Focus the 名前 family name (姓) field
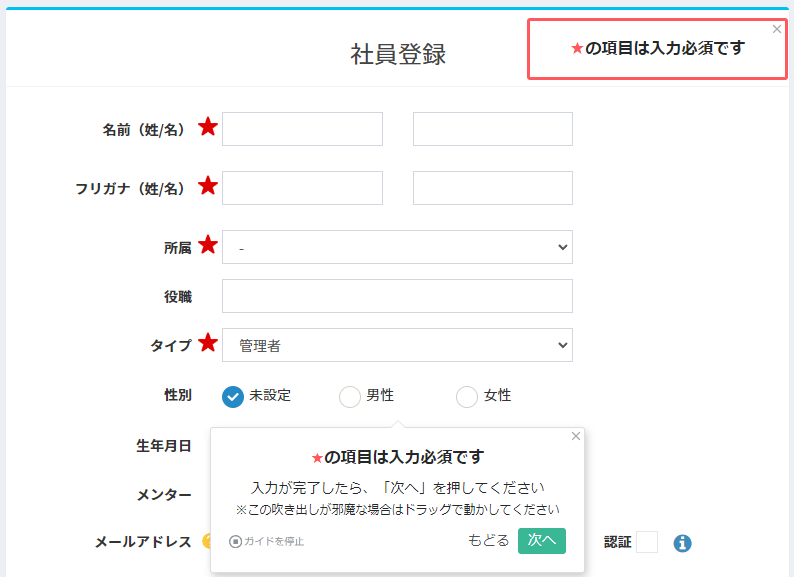This screenshot has height=577, width=794. 302,129
